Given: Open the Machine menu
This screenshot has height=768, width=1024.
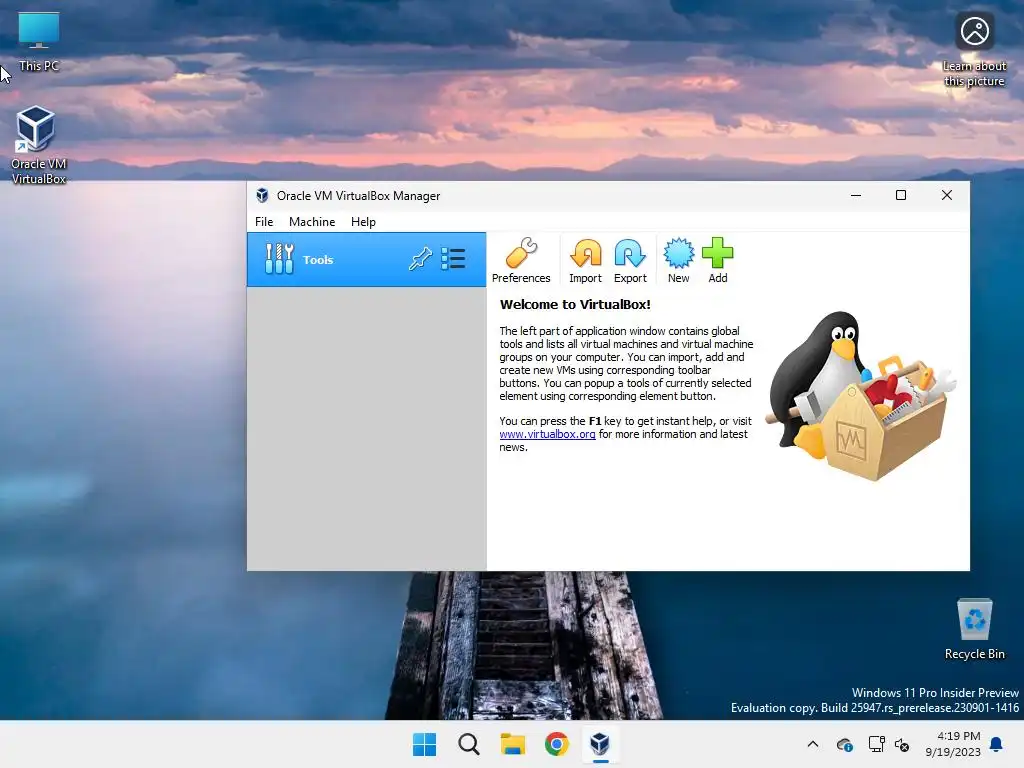Looking at the screenshot, I should point(312,222).
